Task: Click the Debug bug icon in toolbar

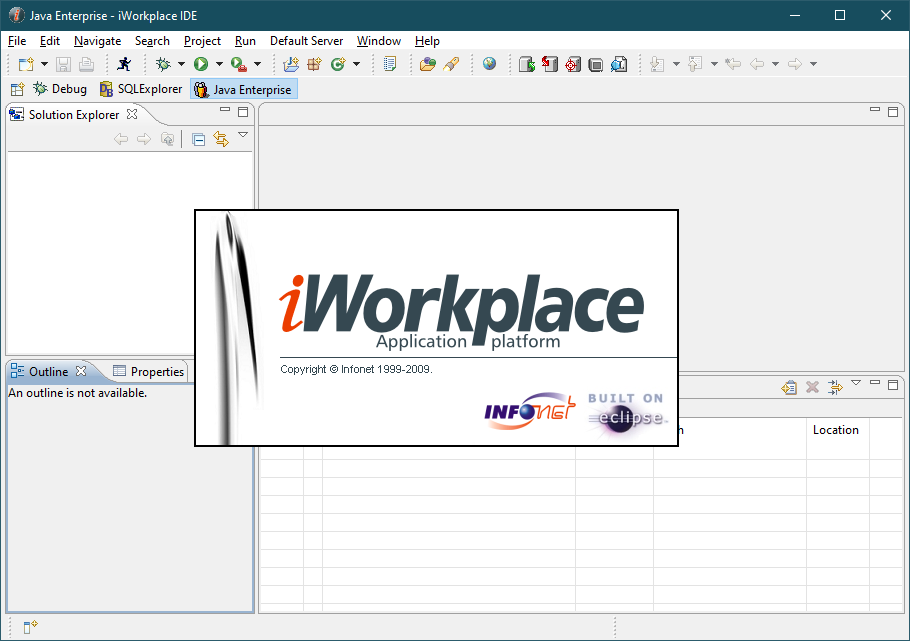Action: point(163,64)
